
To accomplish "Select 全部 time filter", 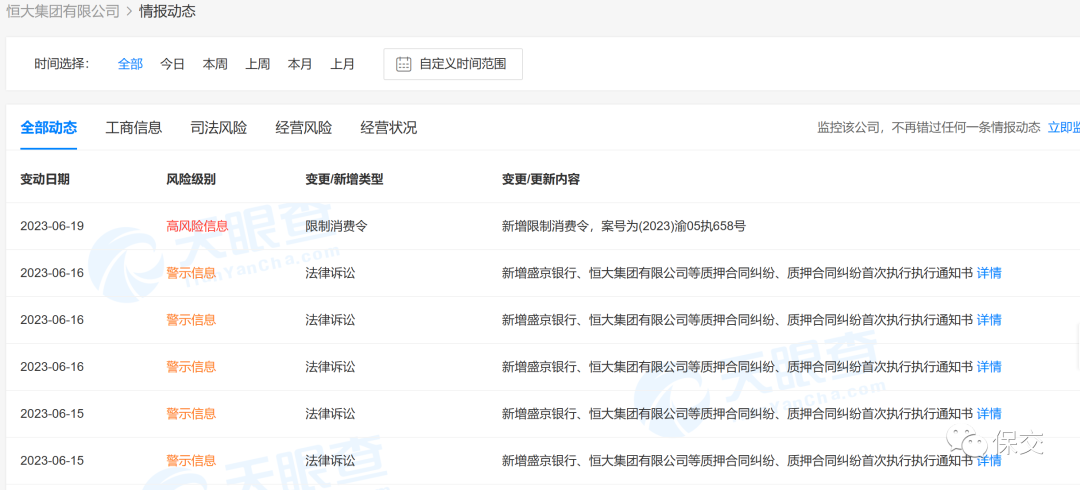I will [130, 64].
